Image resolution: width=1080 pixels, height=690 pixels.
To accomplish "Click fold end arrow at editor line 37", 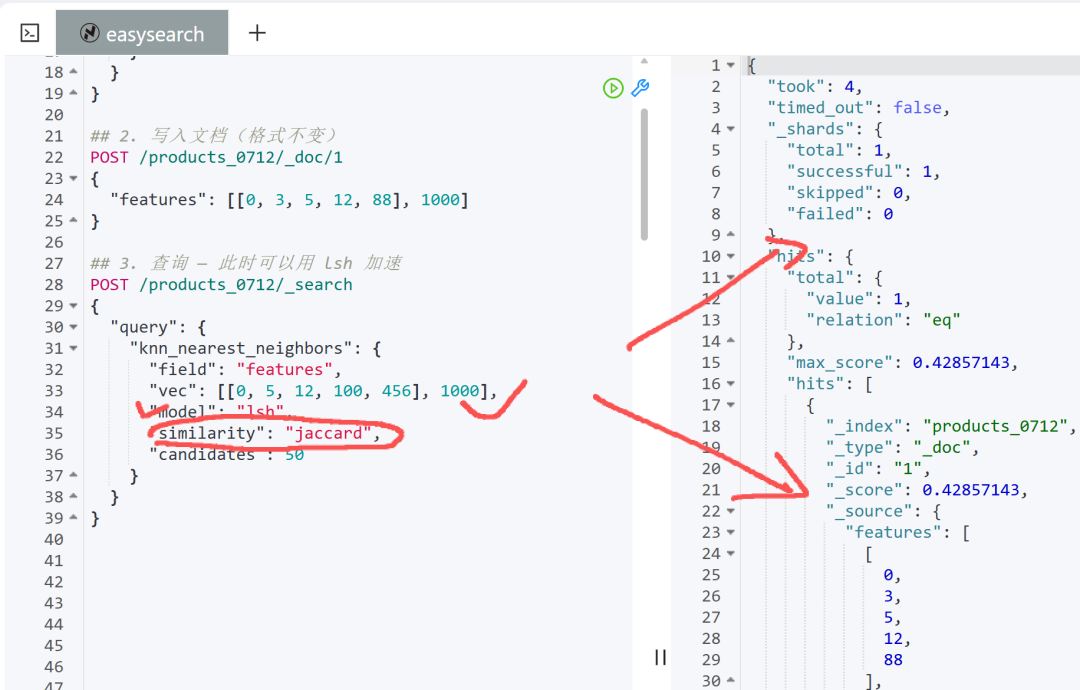I will (74, 475).
